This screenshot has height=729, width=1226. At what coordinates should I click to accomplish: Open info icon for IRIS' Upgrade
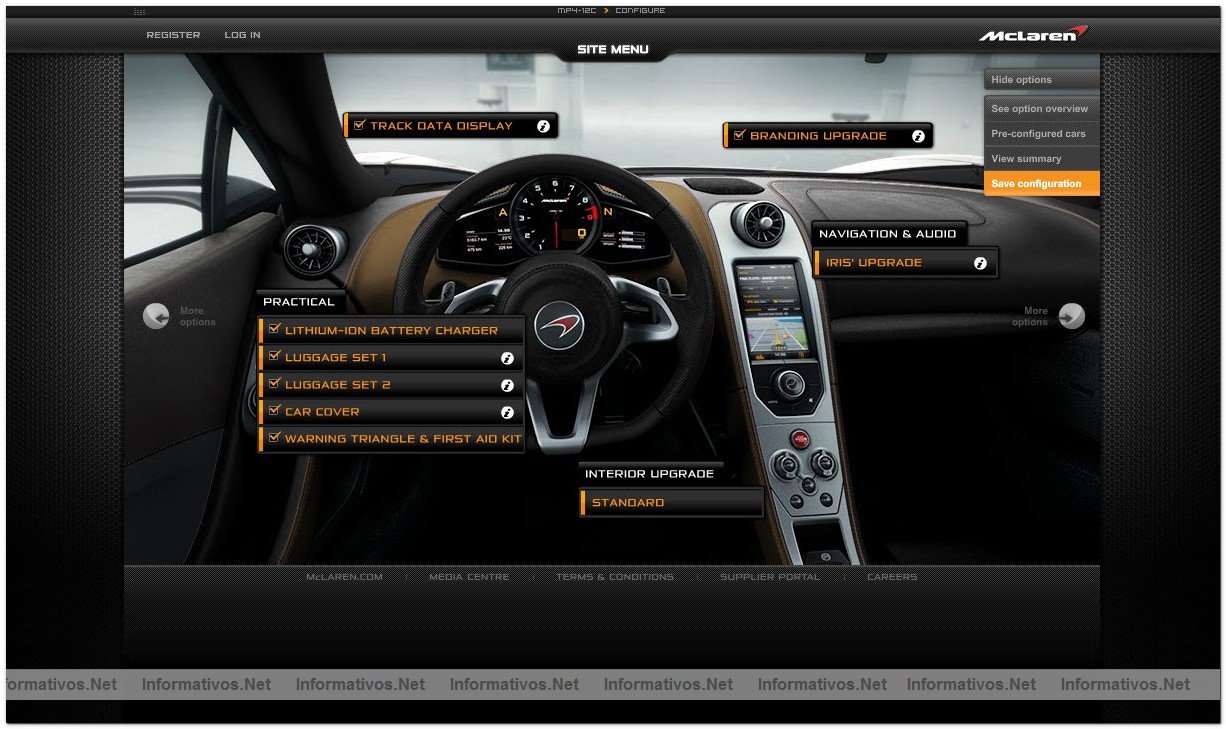[980, 263]
